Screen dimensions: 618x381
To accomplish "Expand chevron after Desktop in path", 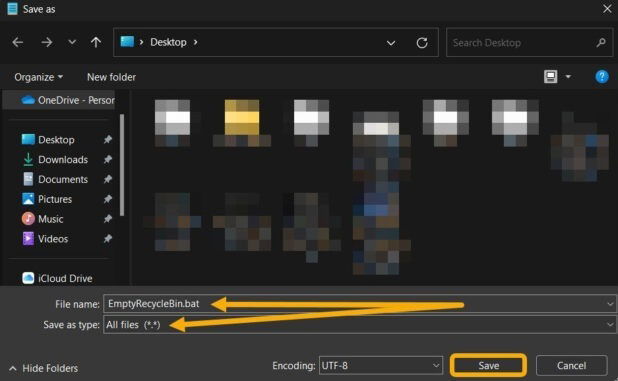I will pyautogui.click(x=195, y=42).
